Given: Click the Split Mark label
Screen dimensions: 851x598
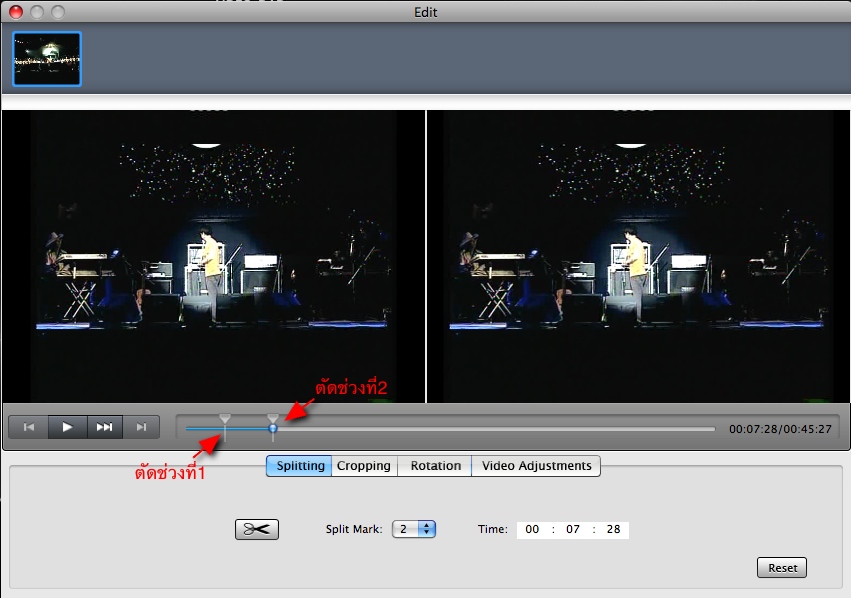Looking at the screenshot, I should pos(354,529).
